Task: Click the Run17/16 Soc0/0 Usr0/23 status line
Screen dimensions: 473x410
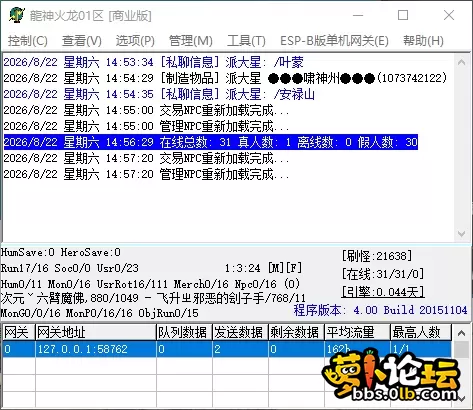Action: pyautogui.click(x=70, y=268)
